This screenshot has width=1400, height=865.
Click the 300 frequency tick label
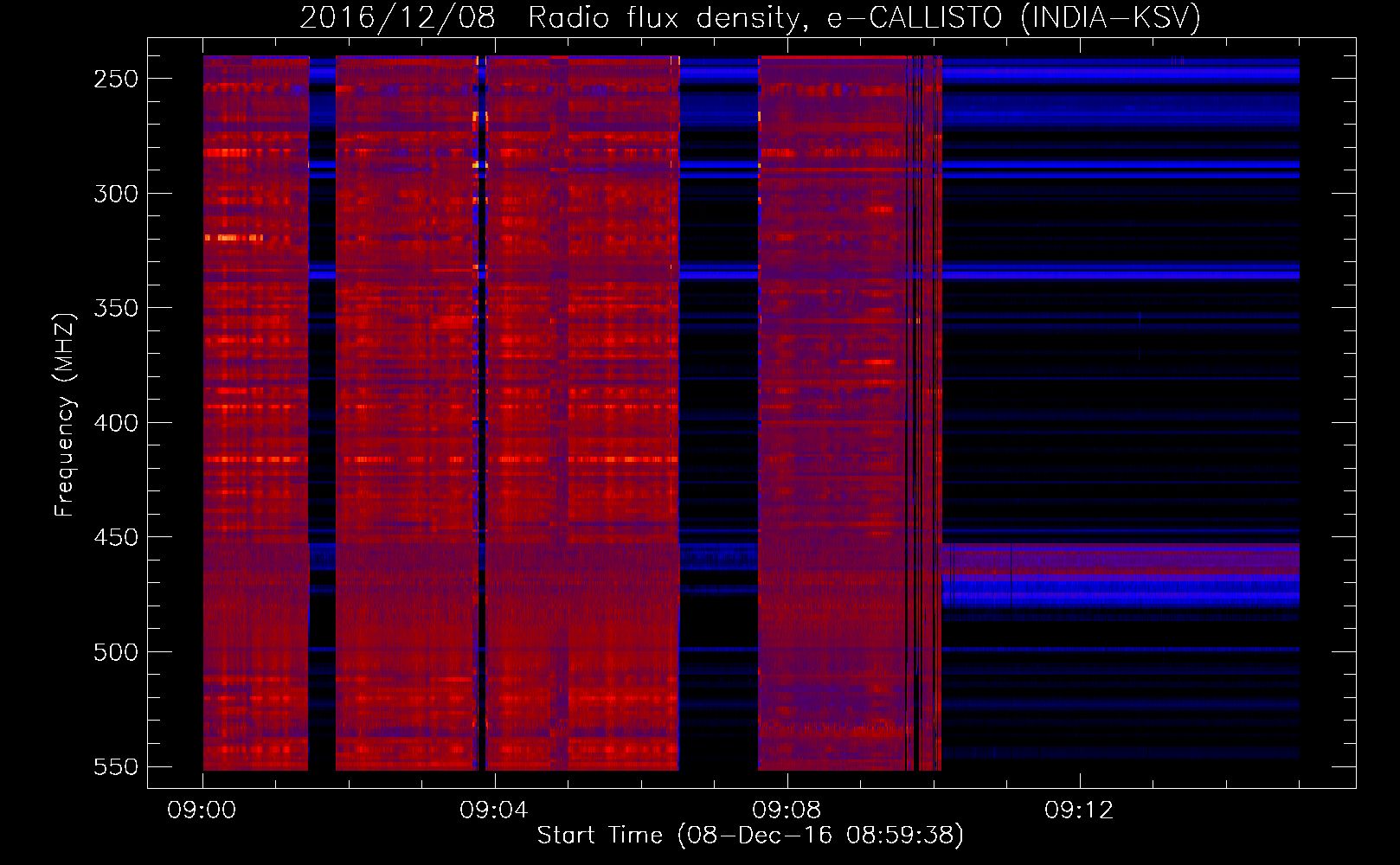[116, 194]
